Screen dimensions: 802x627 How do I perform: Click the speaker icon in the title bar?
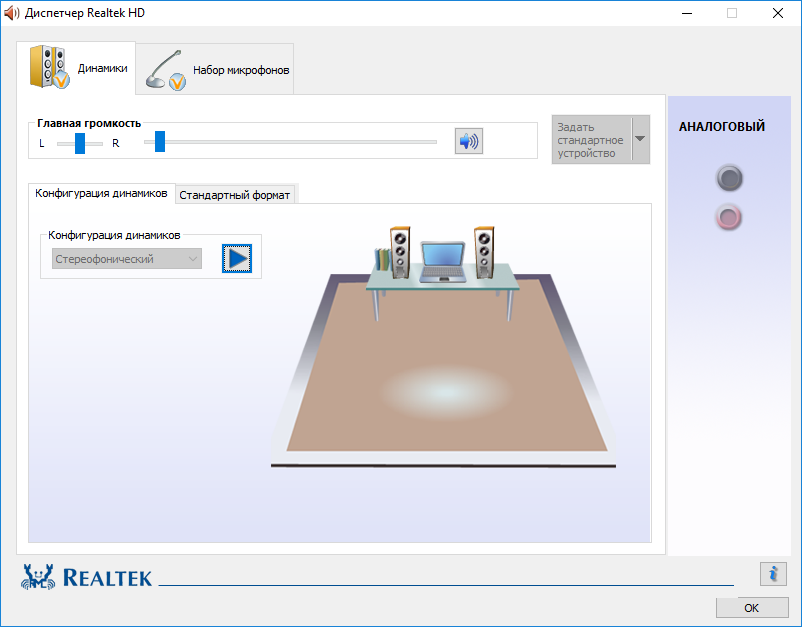[x=11, y=13]
